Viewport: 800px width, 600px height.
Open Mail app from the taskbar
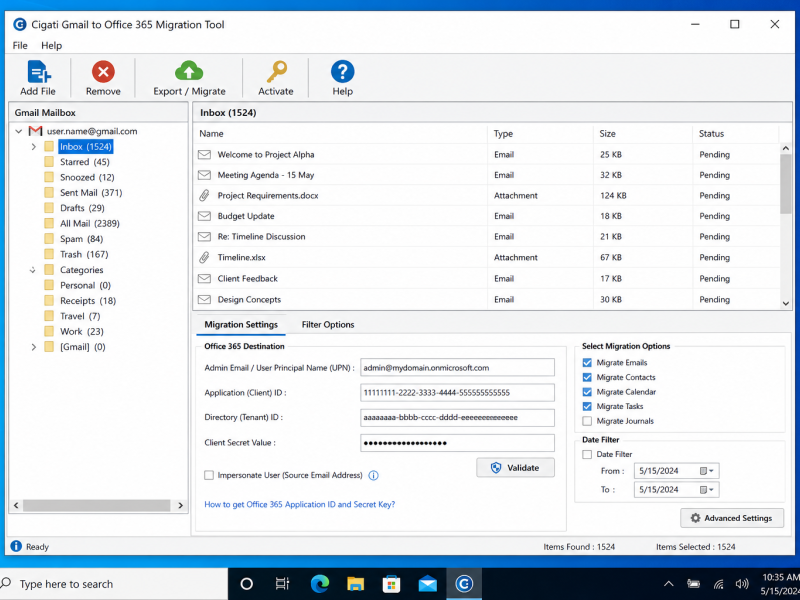tap(428, 584)
